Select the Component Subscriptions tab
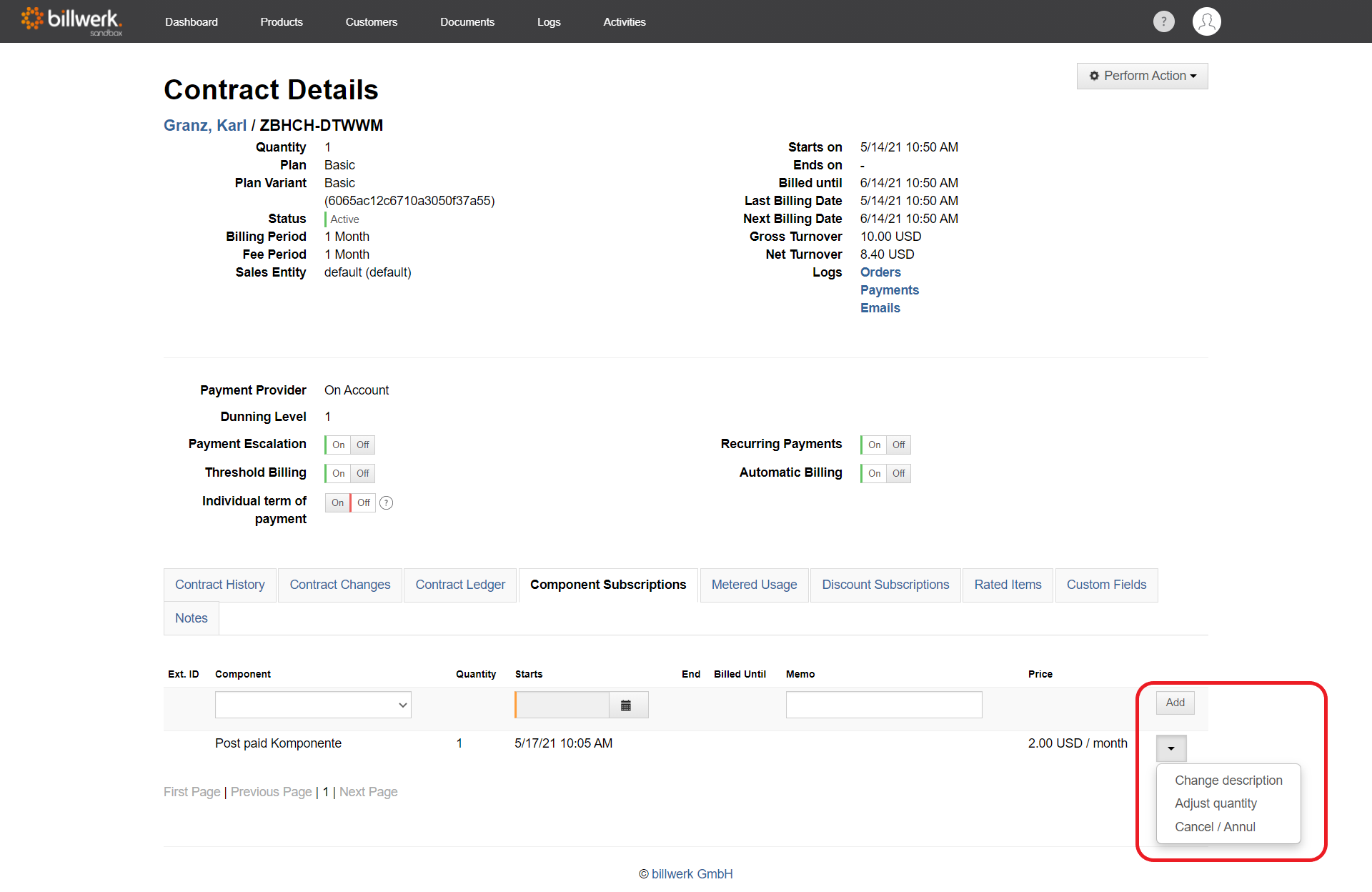The image size is (1372, 892). 608,585
